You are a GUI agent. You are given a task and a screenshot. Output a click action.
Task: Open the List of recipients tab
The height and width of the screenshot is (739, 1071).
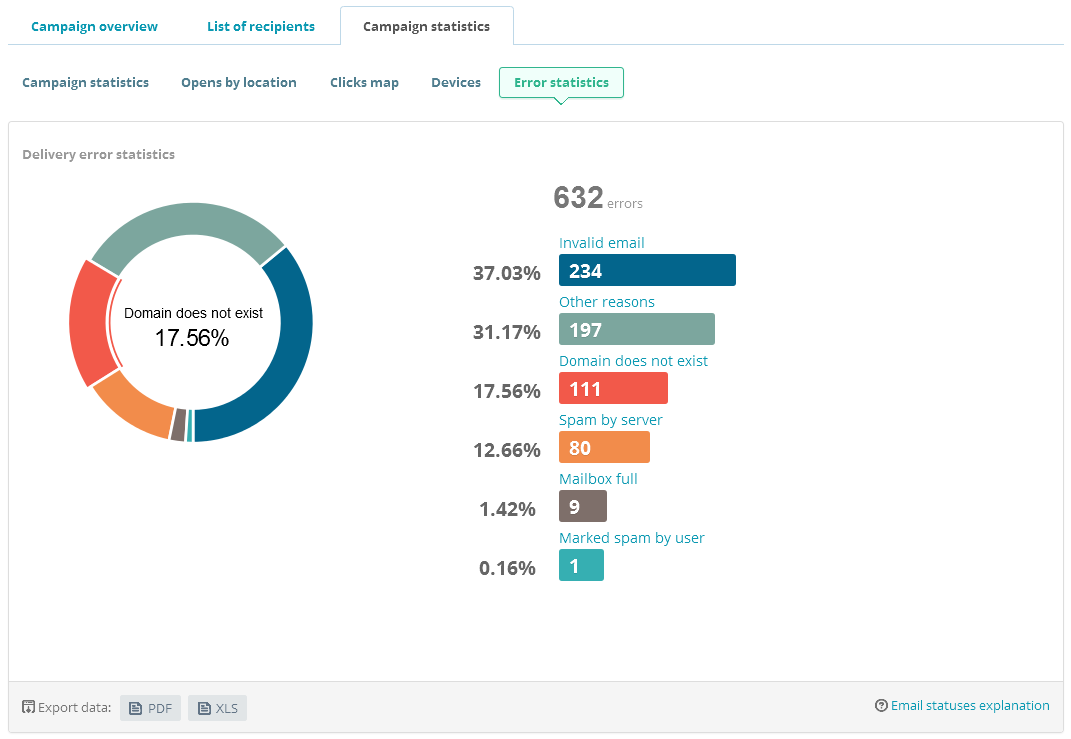[261, 26]
